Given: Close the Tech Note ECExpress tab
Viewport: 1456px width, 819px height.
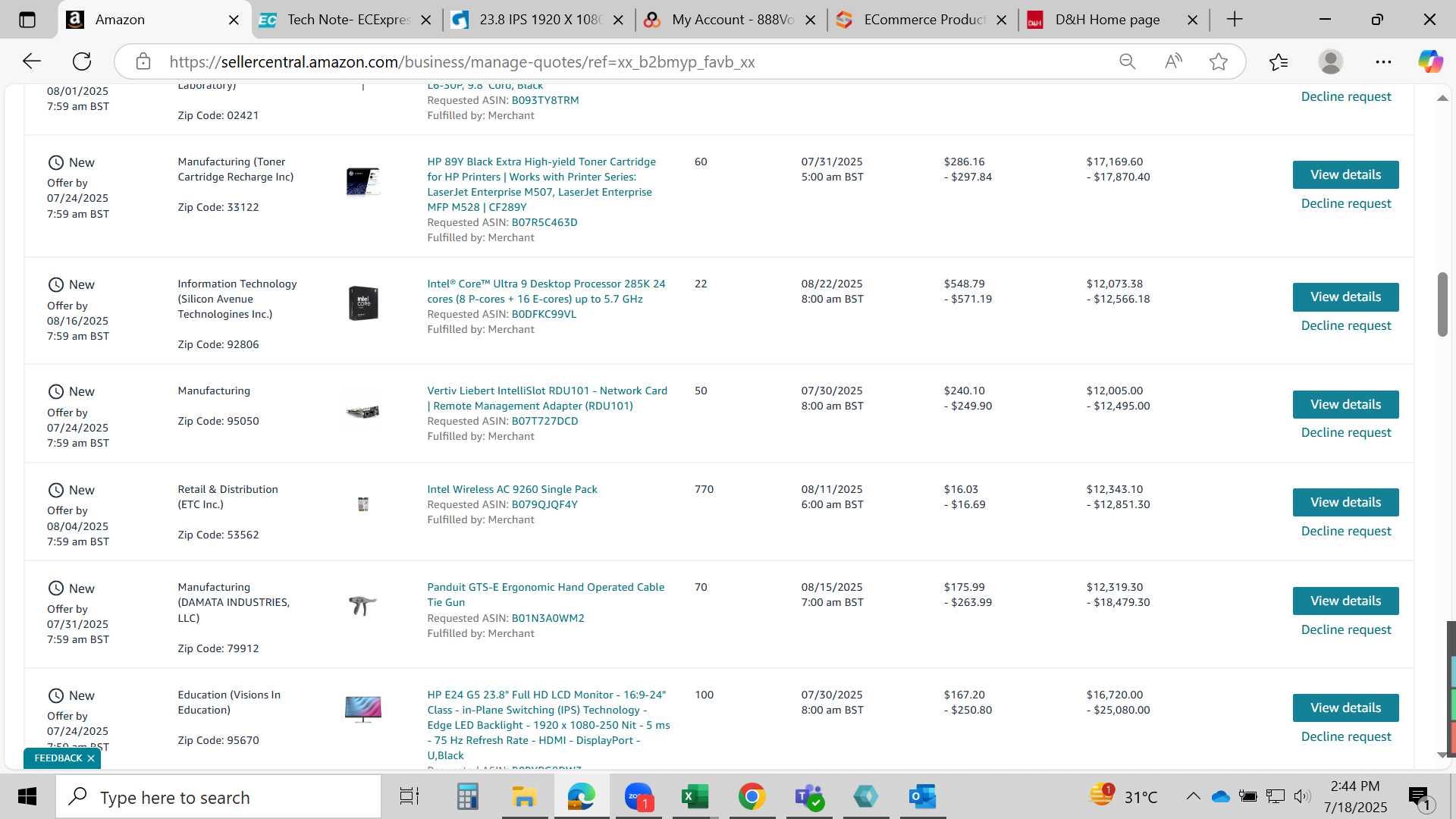Looking at the screenshot, I should 426,20.
